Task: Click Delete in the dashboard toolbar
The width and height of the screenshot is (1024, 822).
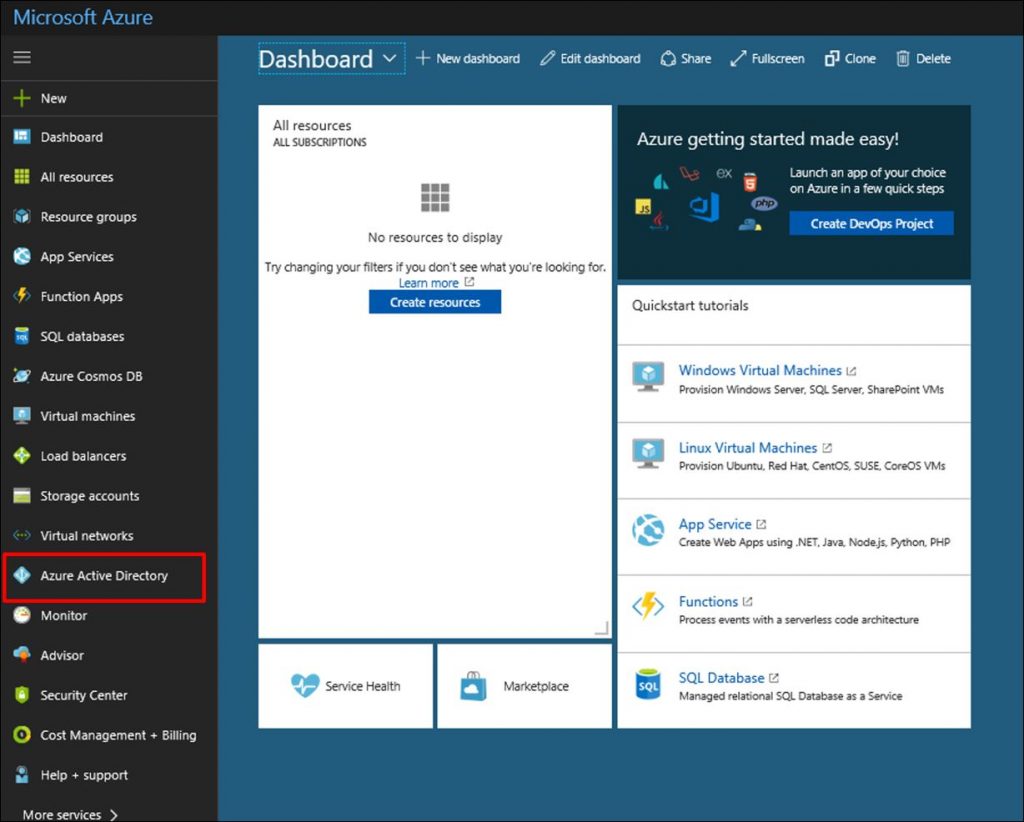Action: point(923,58)
